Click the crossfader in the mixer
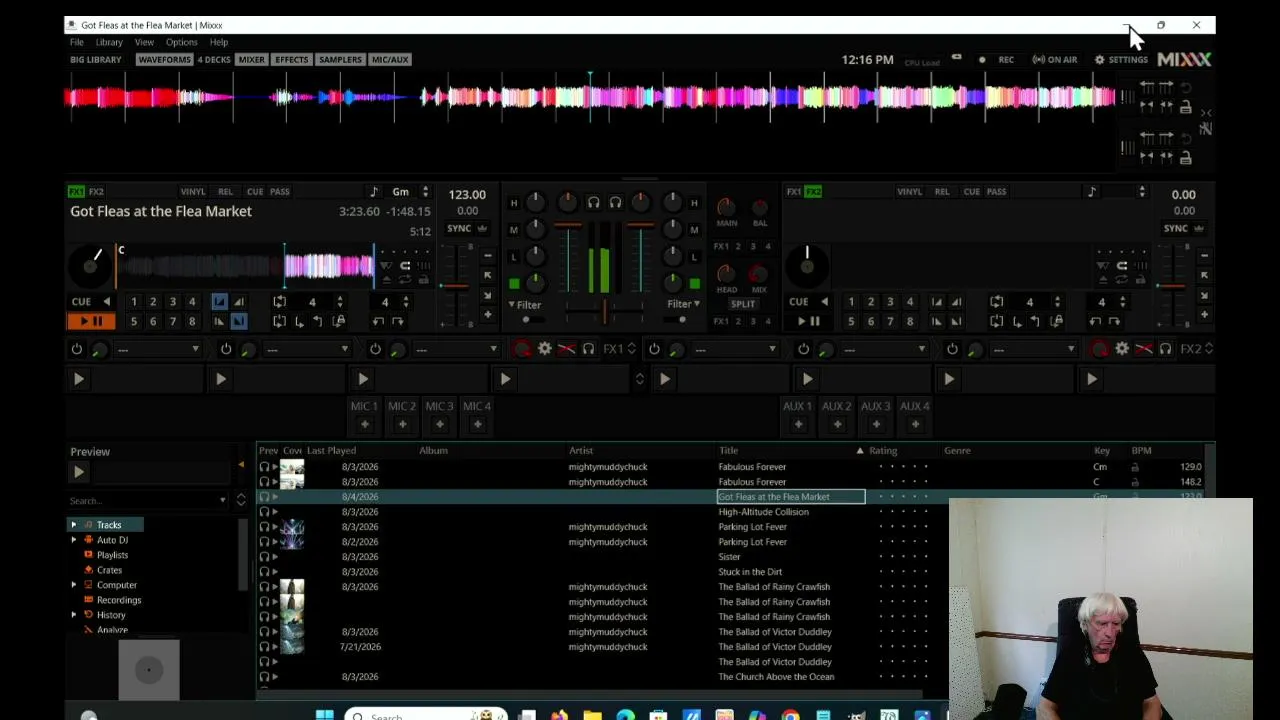The image size is (1280, 720). (x=604, y=311)
